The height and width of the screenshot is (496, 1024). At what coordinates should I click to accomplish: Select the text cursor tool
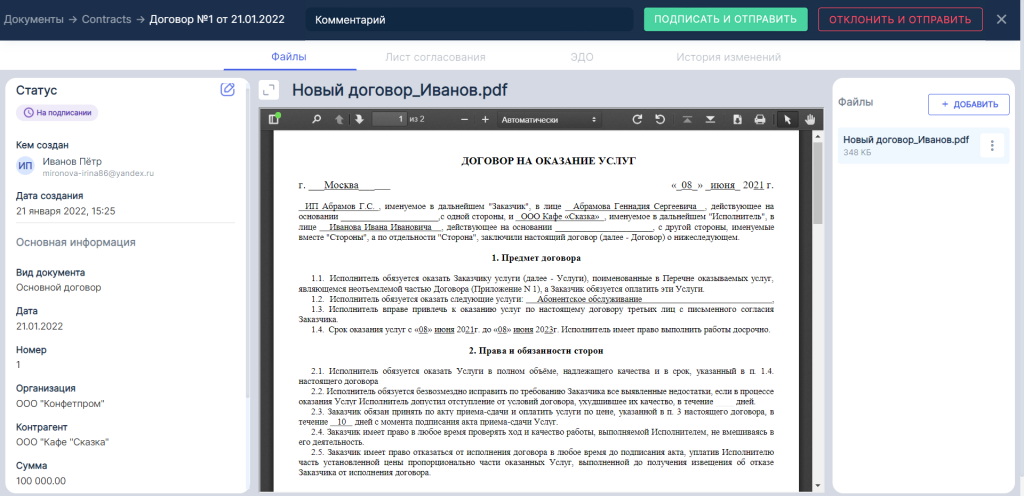[x=787, y=119]
